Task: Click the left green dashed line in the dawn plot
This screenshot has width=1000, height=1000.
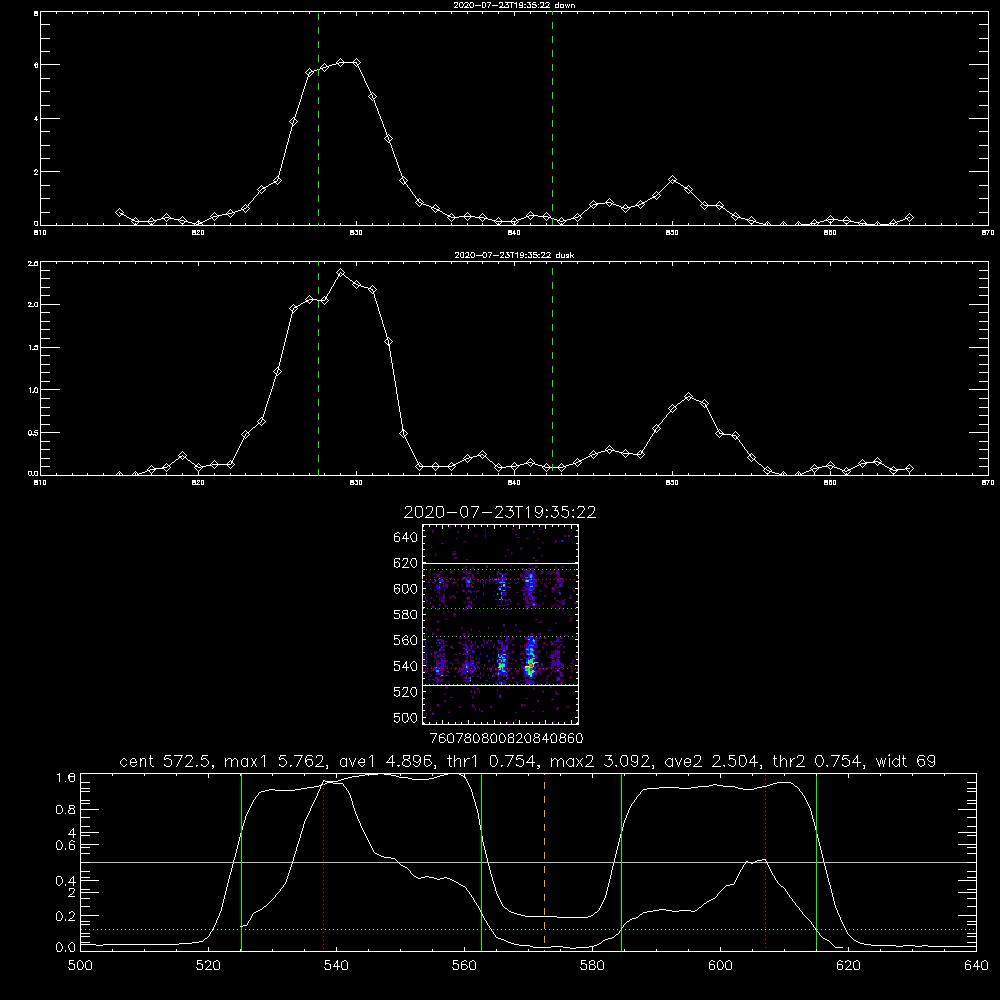Action: (318, 118)
